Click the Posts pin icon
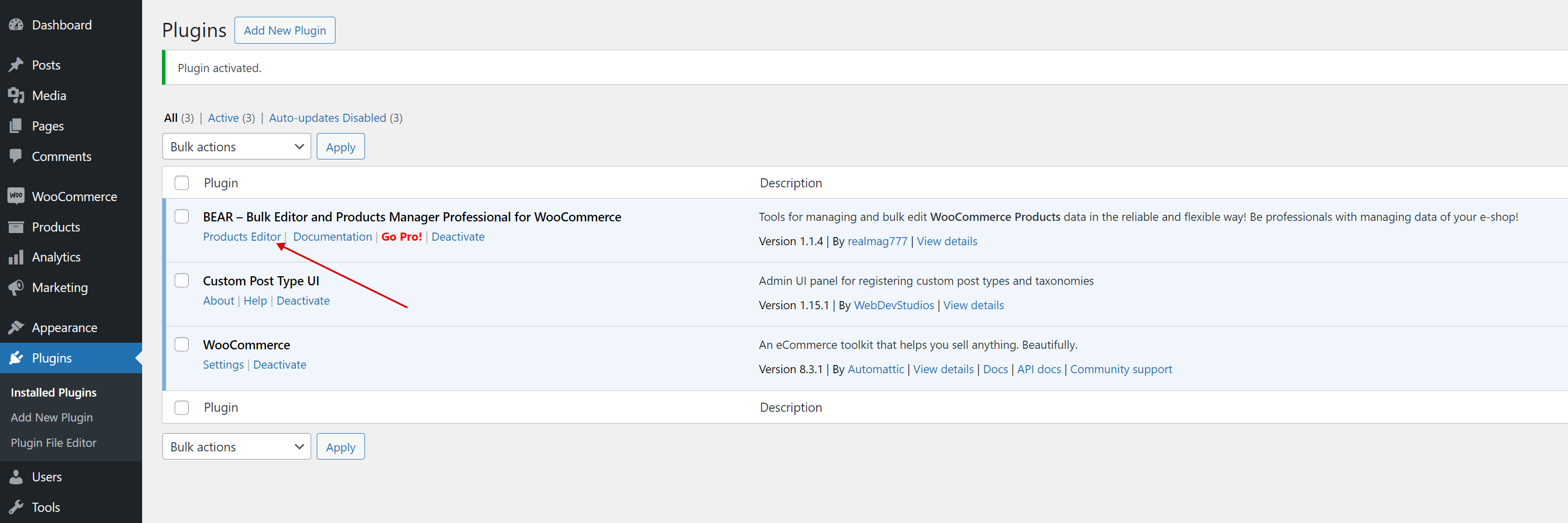1568x523 pixels. [16, 65]
